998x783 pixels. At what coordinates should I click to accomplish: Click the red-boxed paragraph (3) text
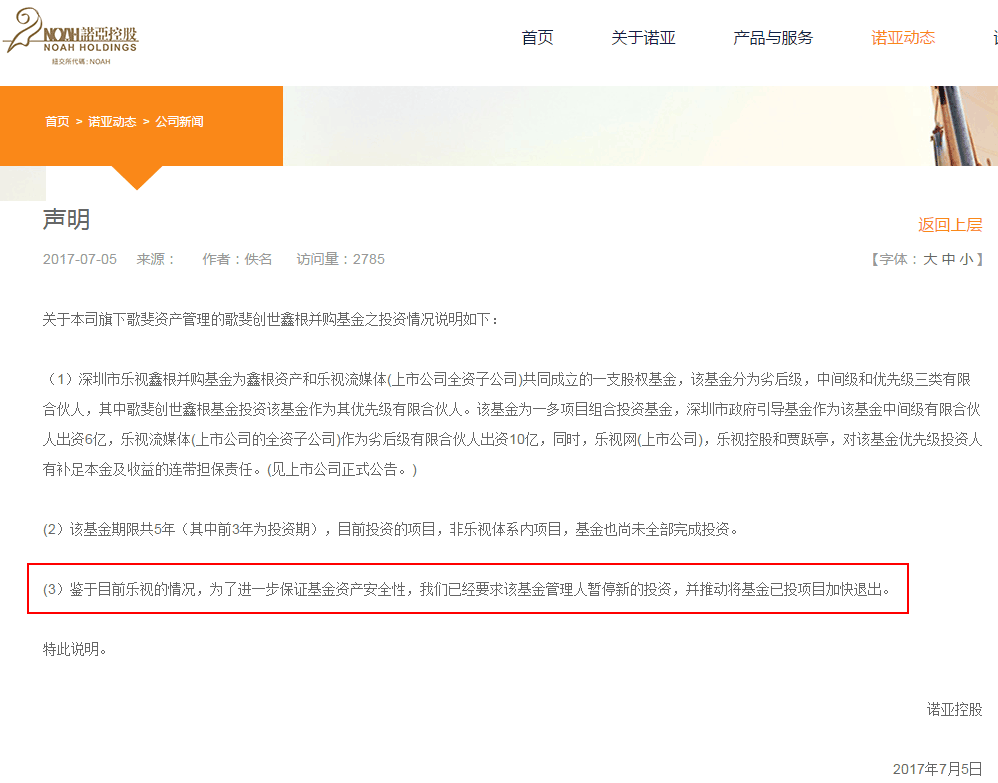coord(466,589)
